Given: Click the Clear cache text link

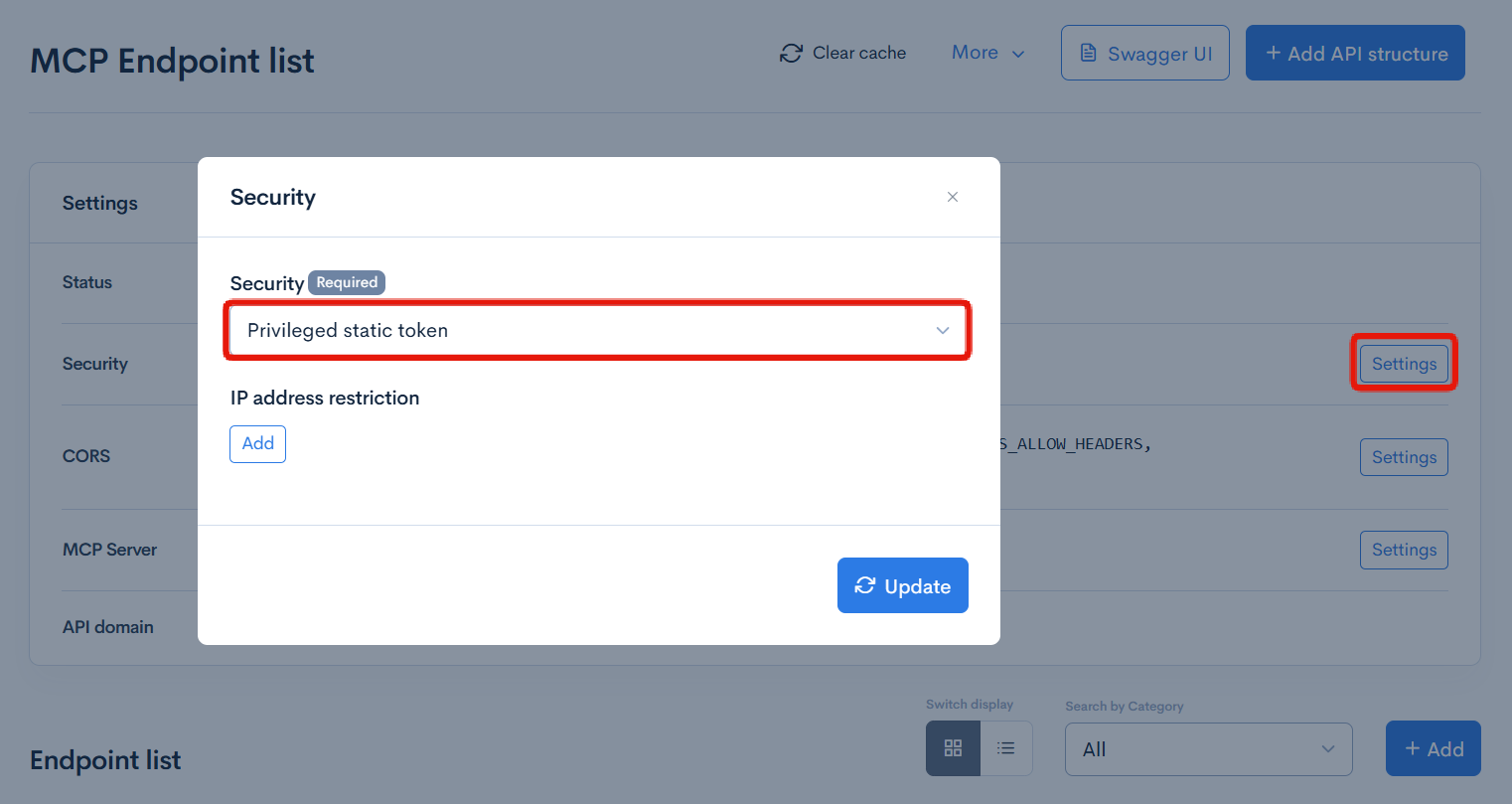Looking at the screenshot, I should 859,54.
